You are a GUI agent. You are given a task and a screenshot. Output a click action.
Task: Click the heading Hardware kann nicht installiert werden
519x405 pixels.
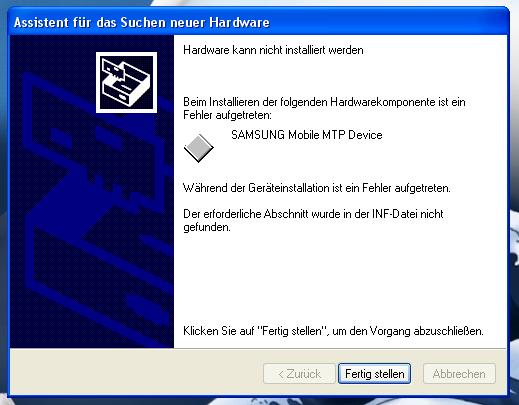[273, 50]
